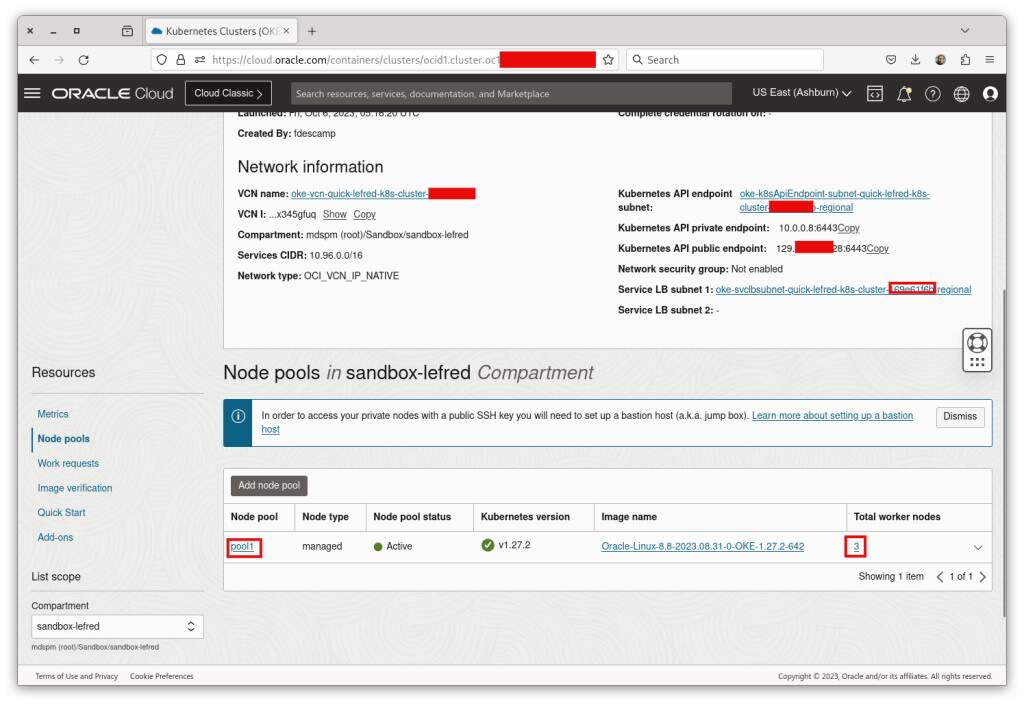The image size is (1024, 705).
Task: Click the browser Search box
Action: click(x=725, y=60)
